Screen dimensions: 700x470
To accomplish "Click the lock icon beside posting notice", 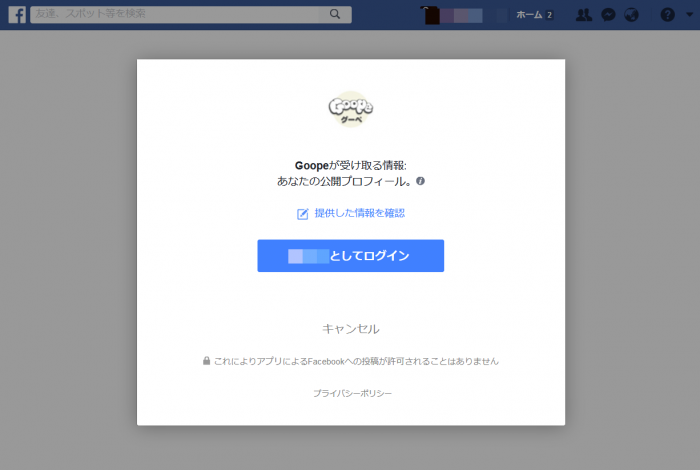I will click(x=206, y=361).
